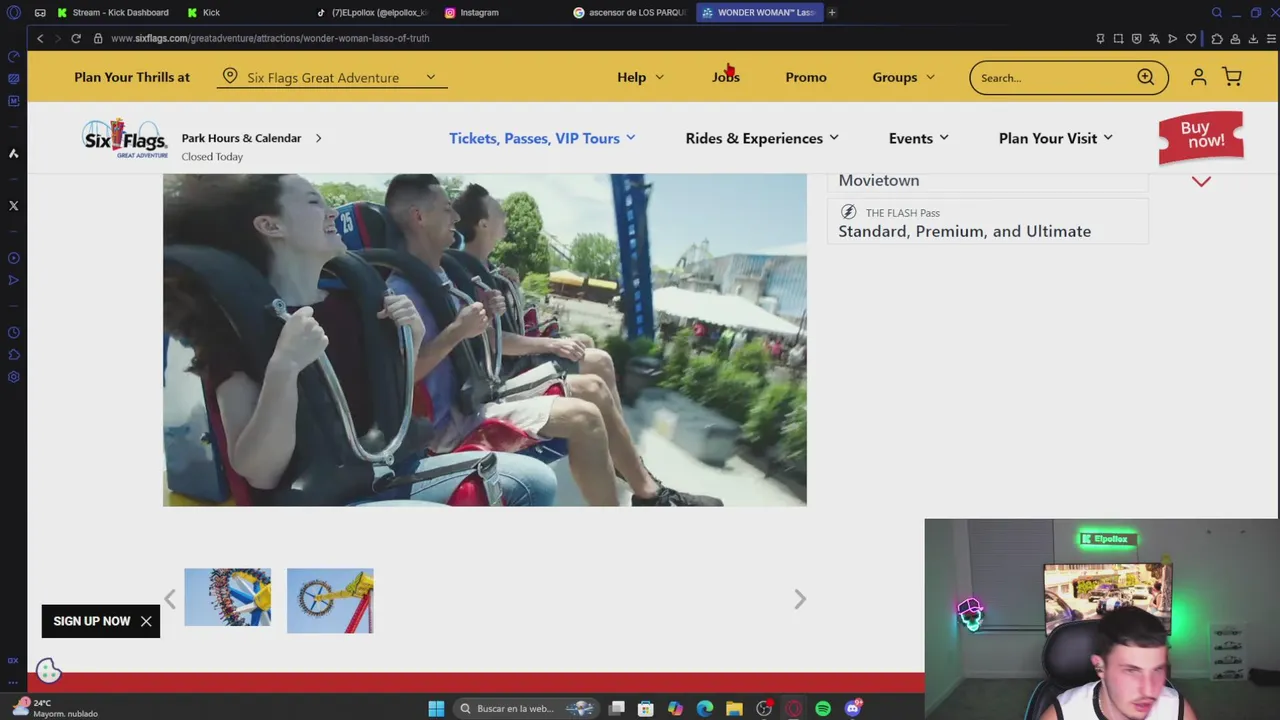Open File Explorer from the taskbar

[735, 708]
